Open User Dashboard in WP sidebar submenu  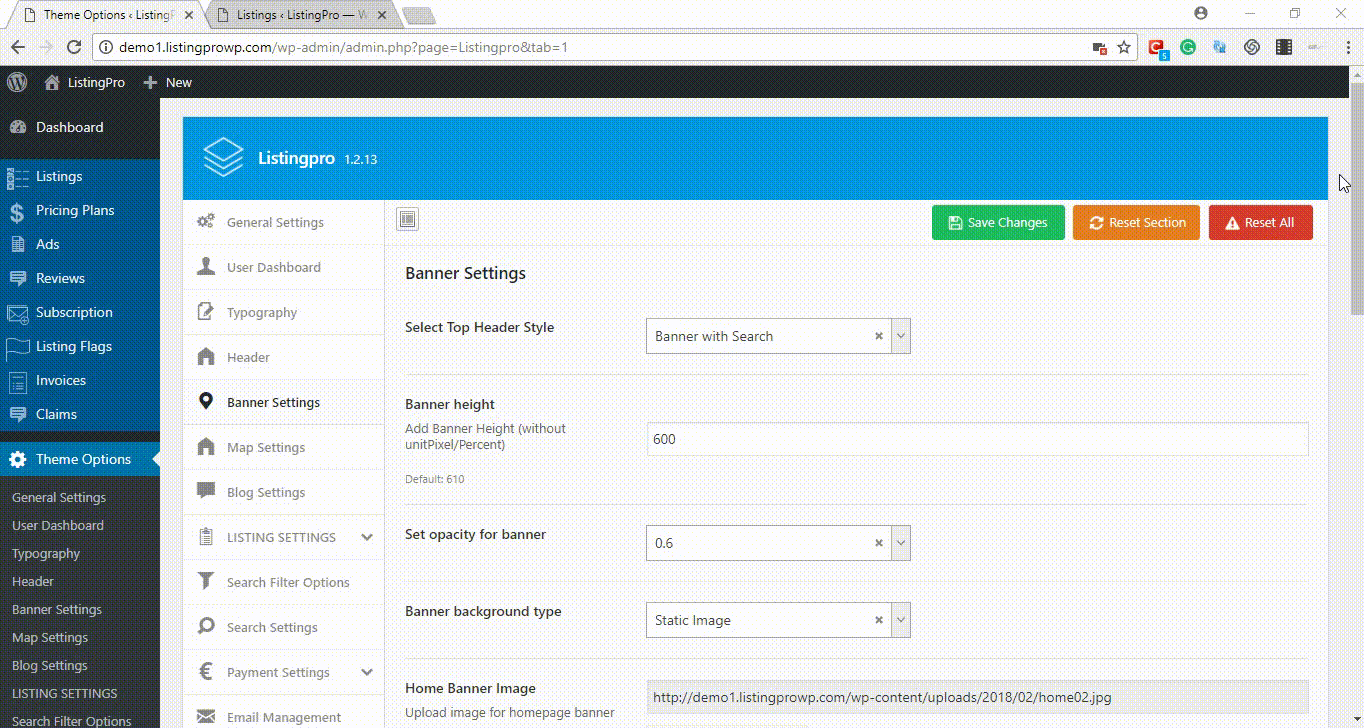point(58,525)
